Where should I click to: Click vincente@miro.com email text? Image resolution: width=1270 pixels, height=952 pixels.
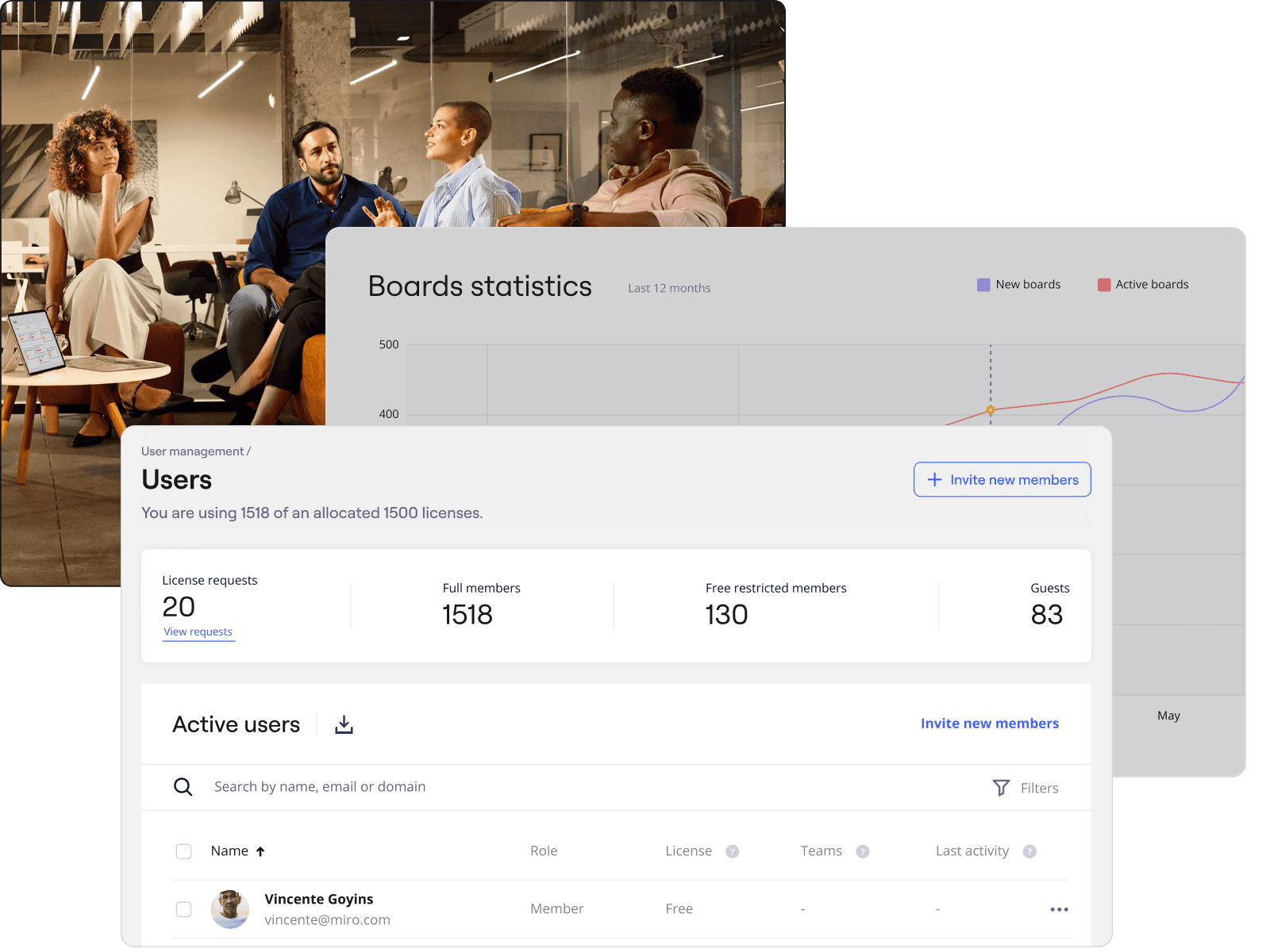tap(327, 920)
